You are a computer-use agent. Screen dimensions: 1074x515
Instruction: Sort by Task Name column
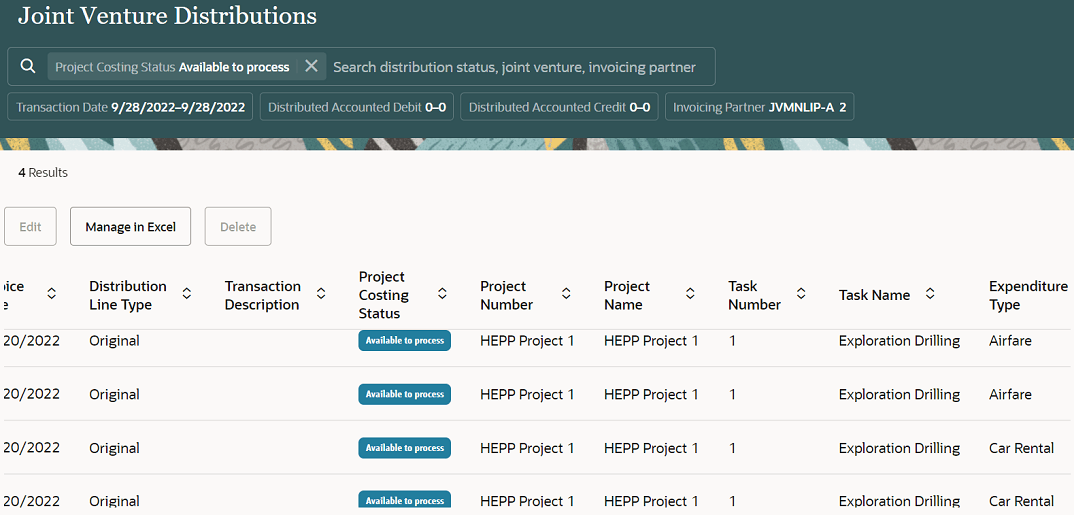[930, 294]
